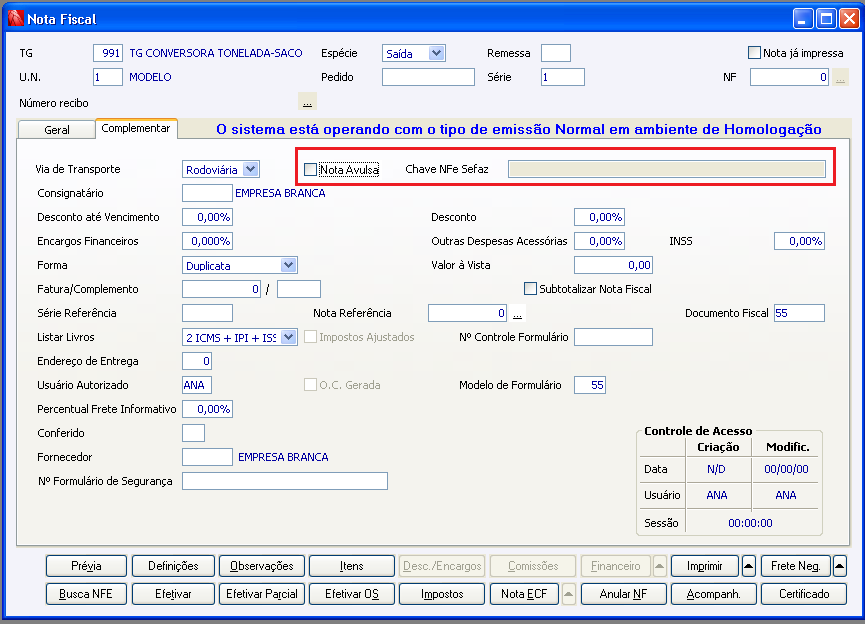The image size is (865, 624).
Task: Open the Nota Referência lookup ellipsis button
Action: [517, 313]
